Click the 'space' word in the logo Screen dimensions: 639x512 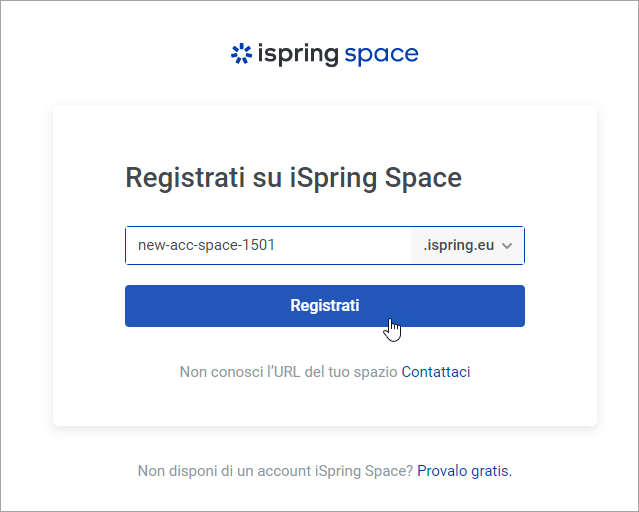(381, 54)
